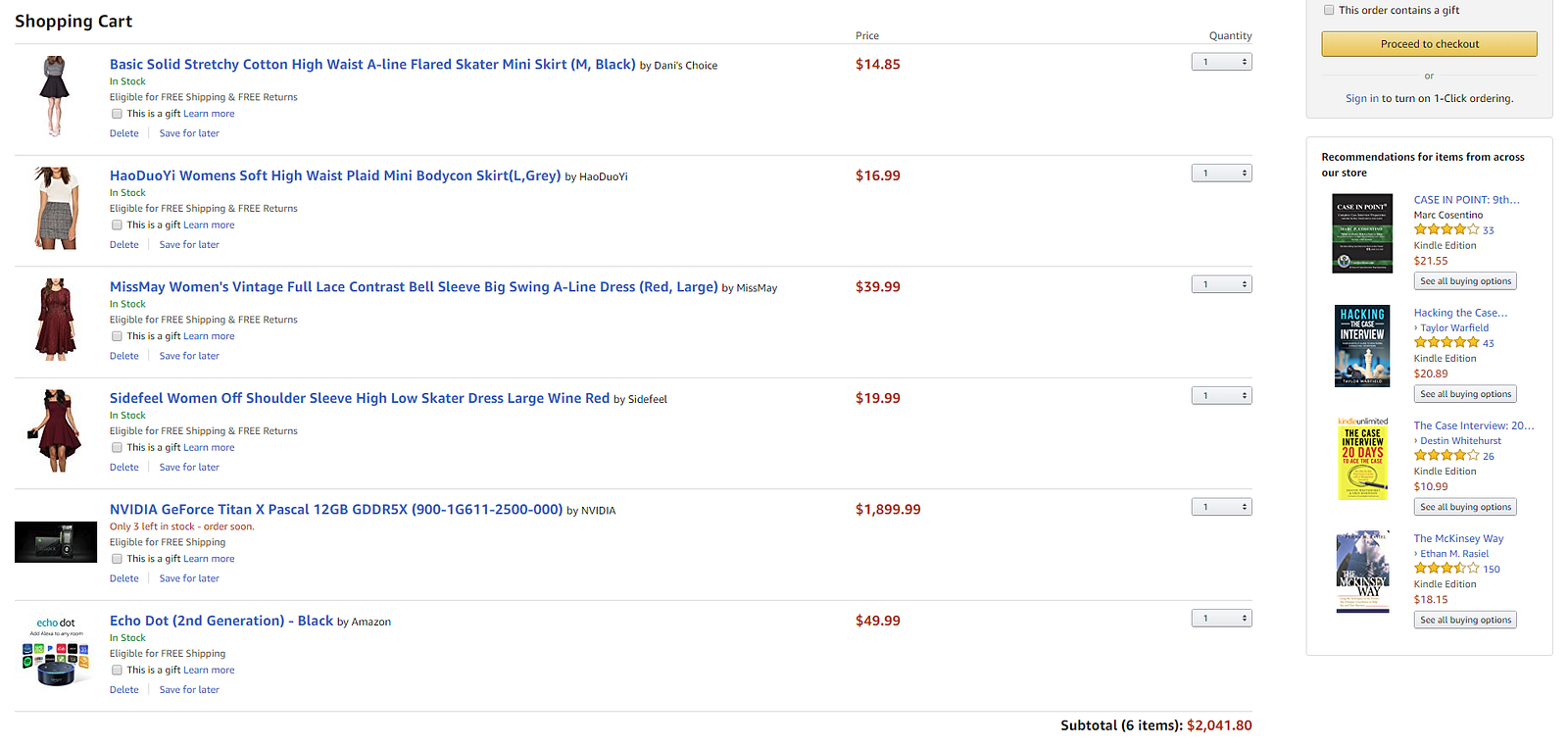Image resolution: width=1568 pixels, height=748 pixels.
Task: Click the star rating for The McKinsey Way
Action: (x=1446, y=569)
